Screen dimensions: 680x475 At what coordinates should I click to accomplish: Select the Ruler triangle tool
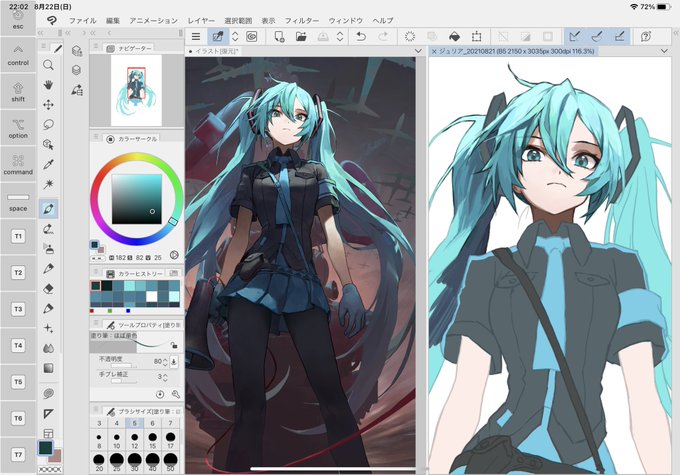click(x=48, y=414)
